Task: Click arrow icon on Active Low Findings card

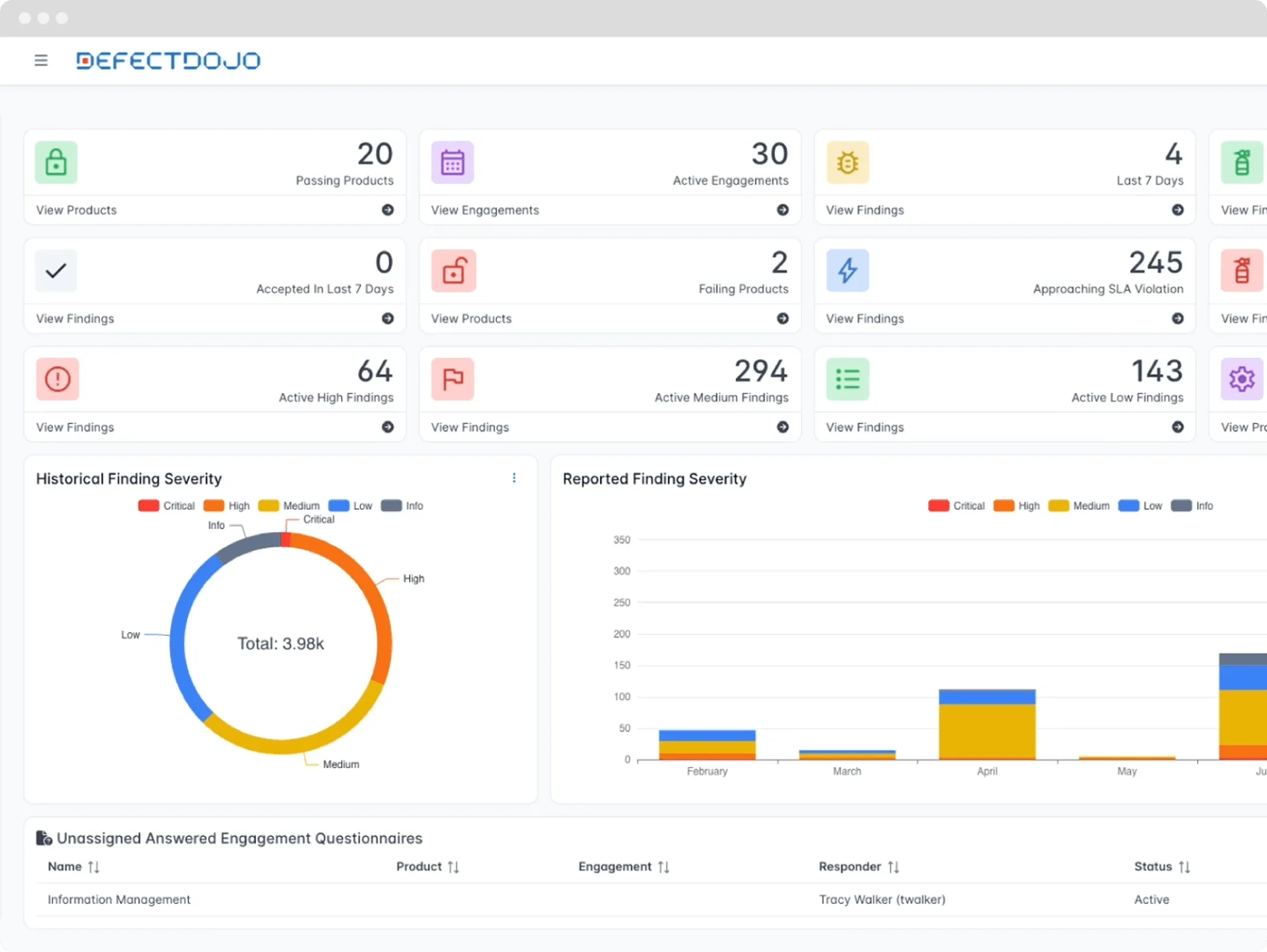Action: [x=1177, y=427]
